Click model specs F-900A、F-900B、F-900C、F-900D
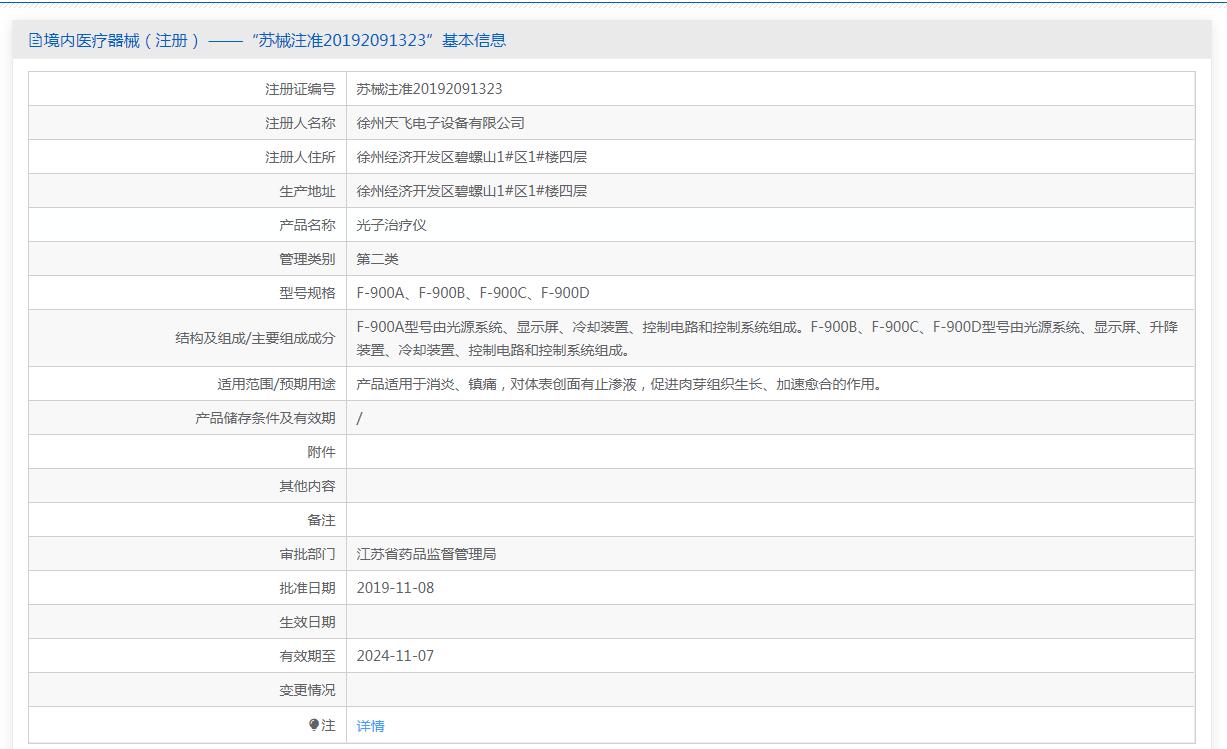Screen dimensions: 1227x749 pyautogui.click(x=473, y=293)
